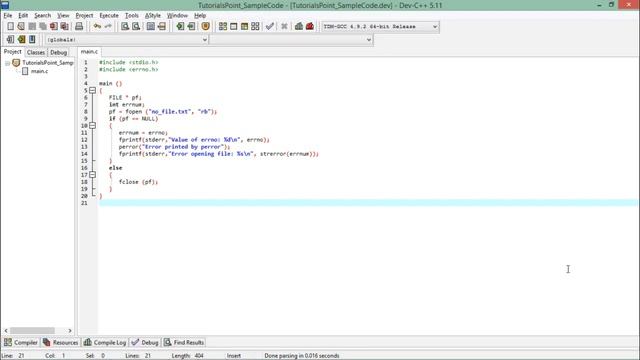This screenshot has height=360, width=640.
Task: Open the Window menu
Action: pos(177,16)
